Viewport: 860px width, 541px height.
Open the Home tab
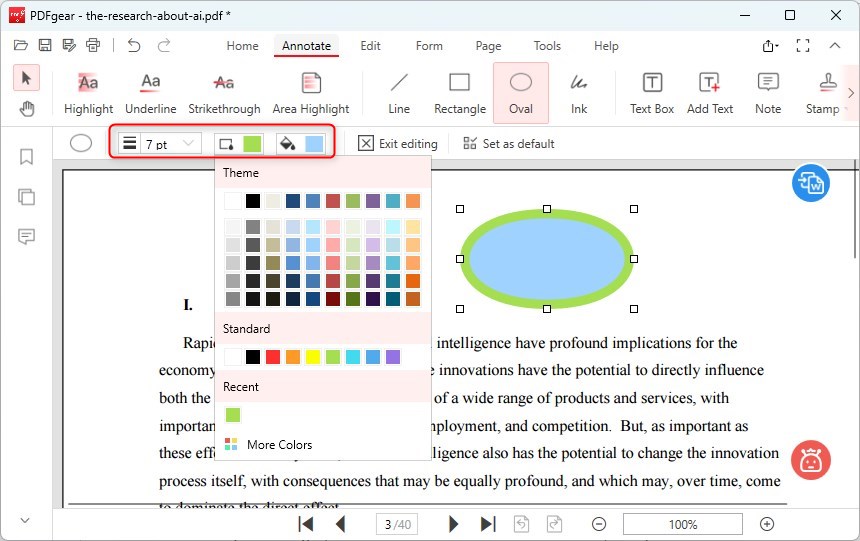click(x=242, y=46)
